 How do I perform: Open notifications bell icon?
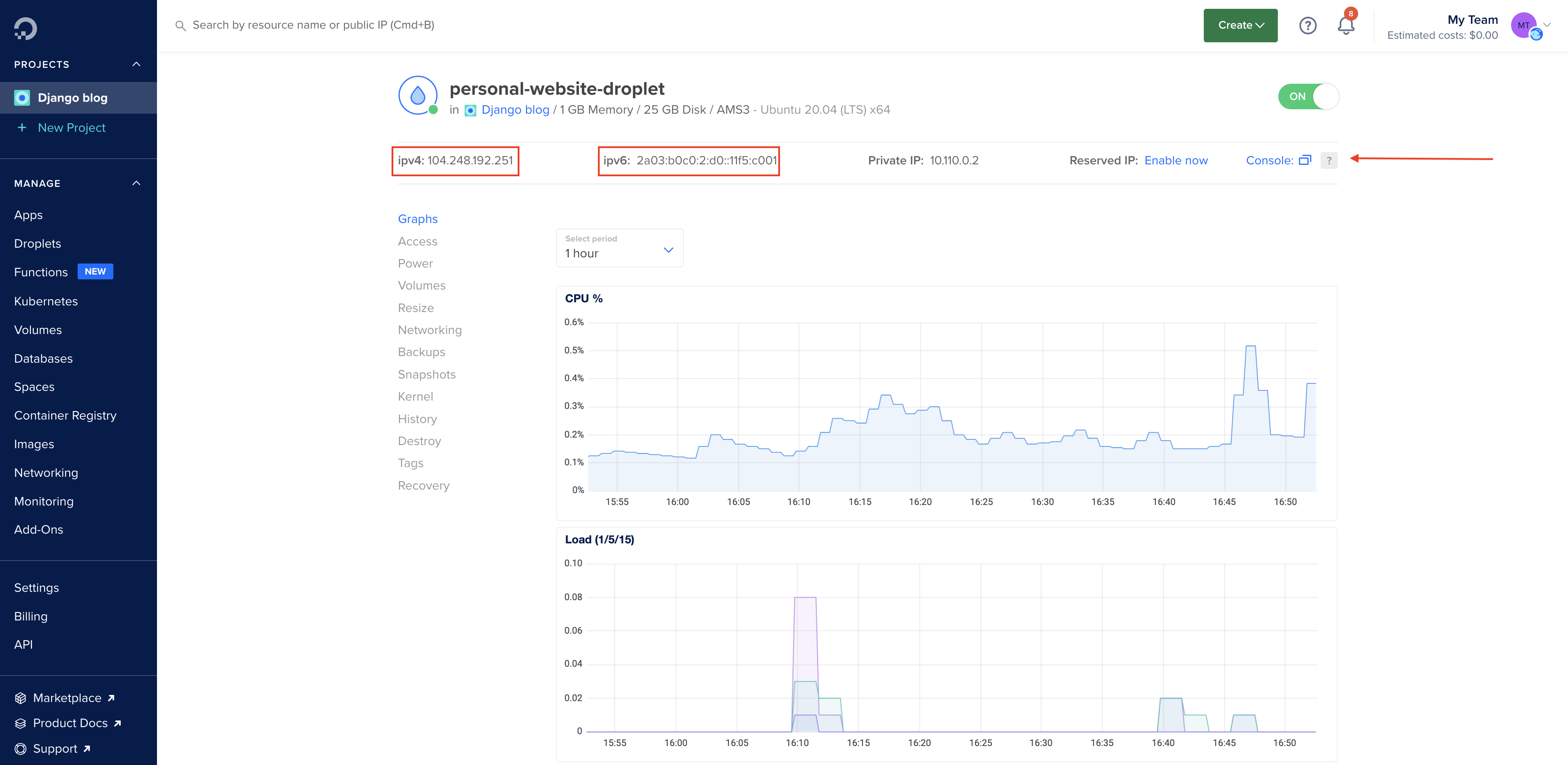[1346, 26]
